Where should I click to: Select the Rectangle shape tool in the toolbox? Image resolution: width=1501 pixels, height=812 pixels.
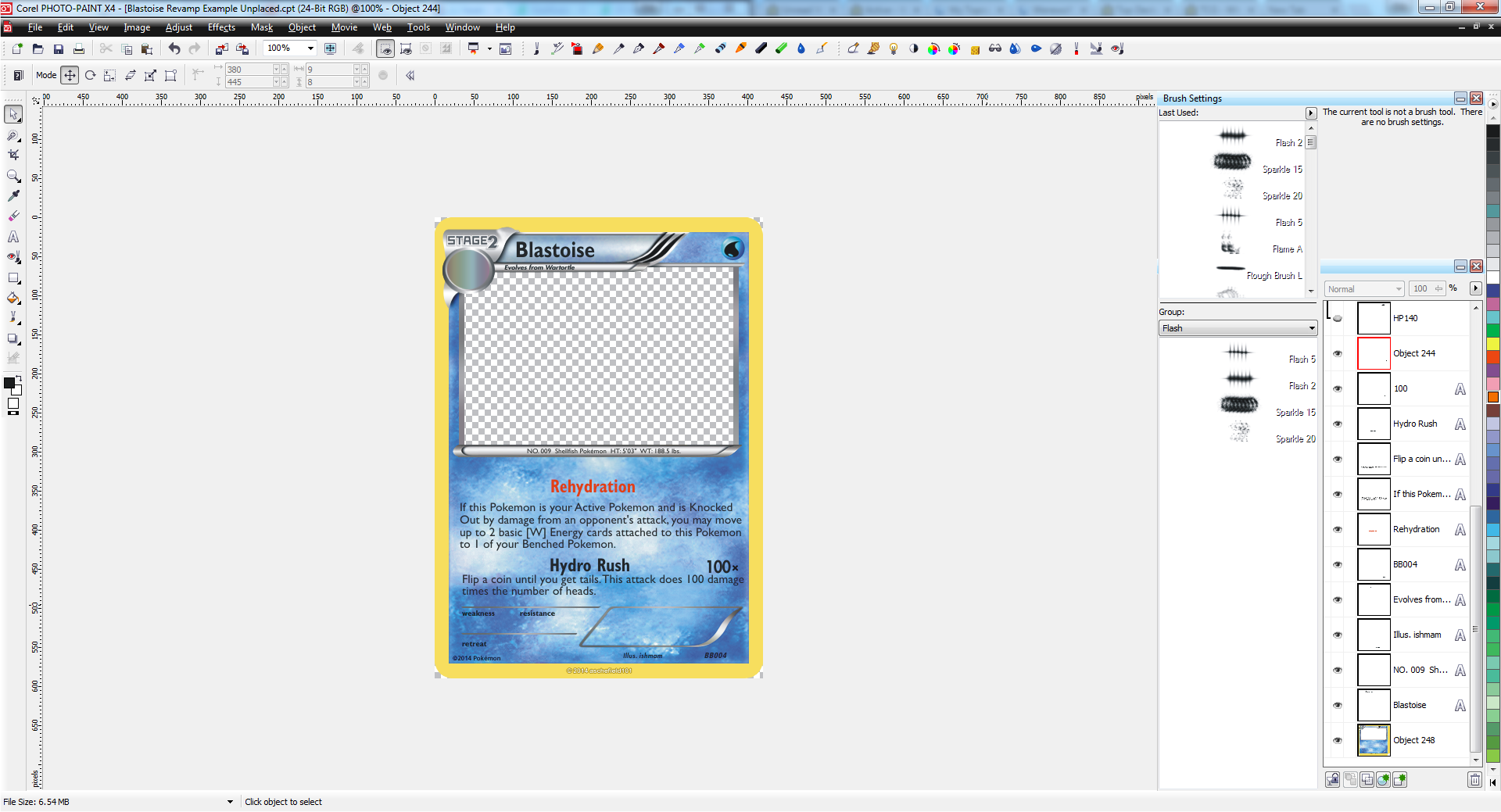point(13,277)
